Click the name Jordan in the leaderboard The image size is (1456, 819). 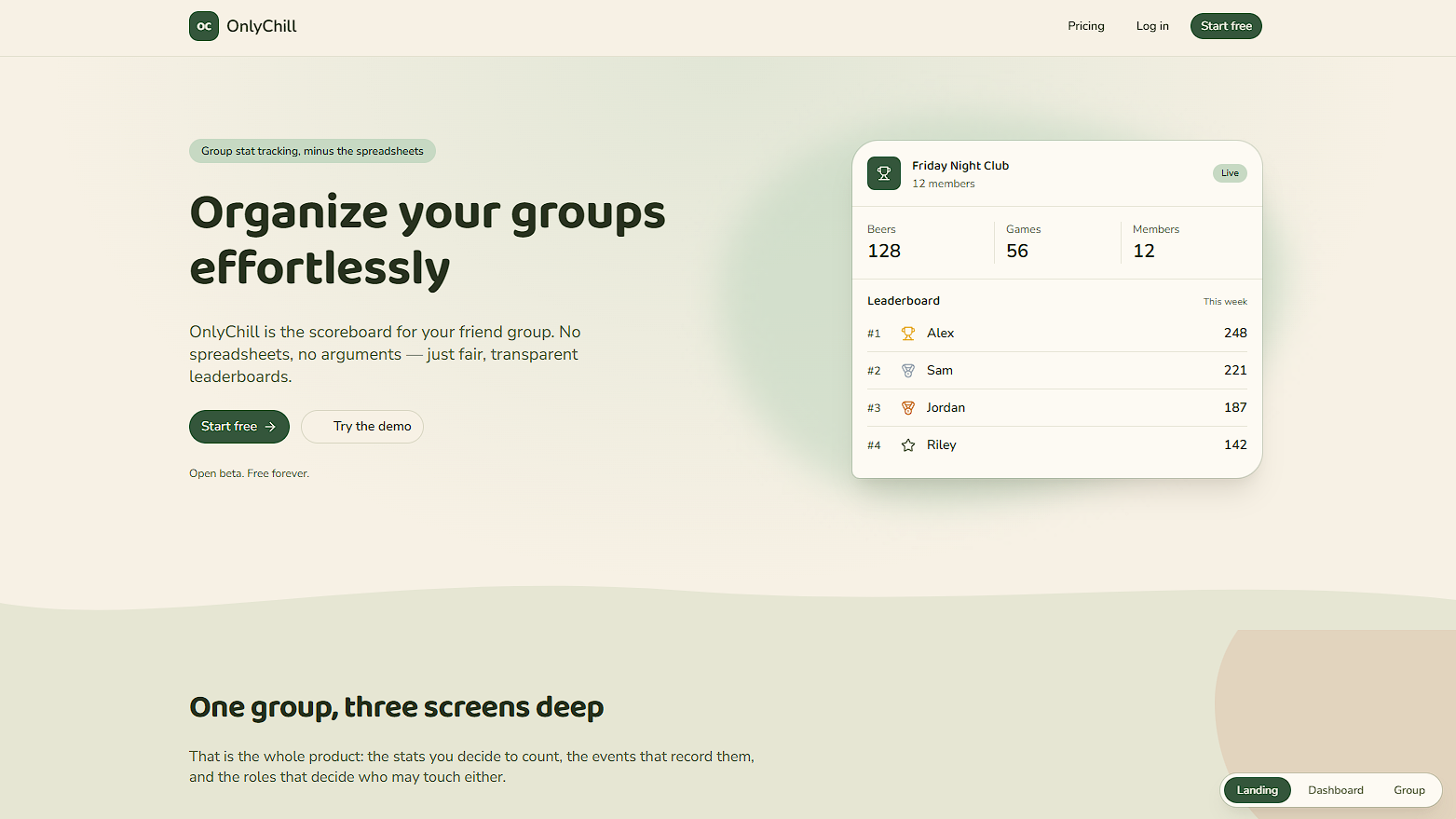[x=946, y=408]
